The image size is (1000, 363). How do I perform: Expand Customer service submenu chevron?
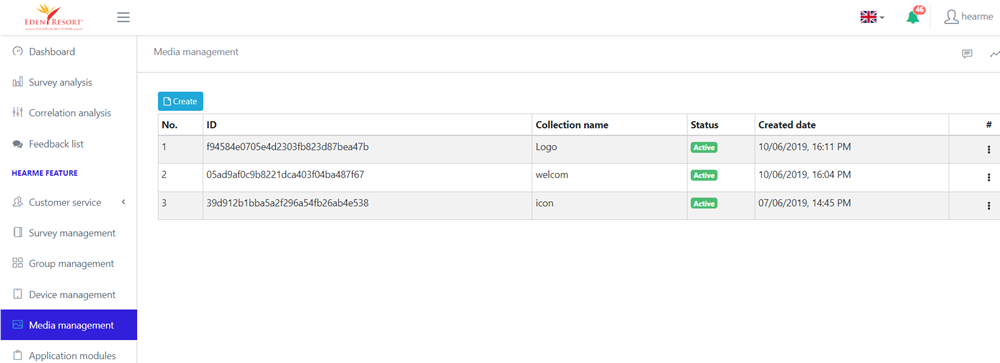(124, 202)
